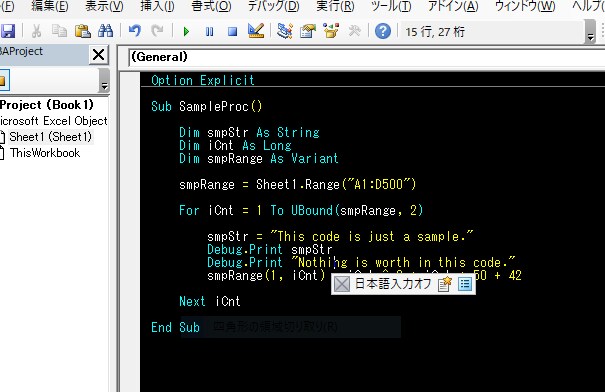The height and width of the screenshot is (392, 605).
Task: Open the 挿入(I) menu
Action: (157, 6)
